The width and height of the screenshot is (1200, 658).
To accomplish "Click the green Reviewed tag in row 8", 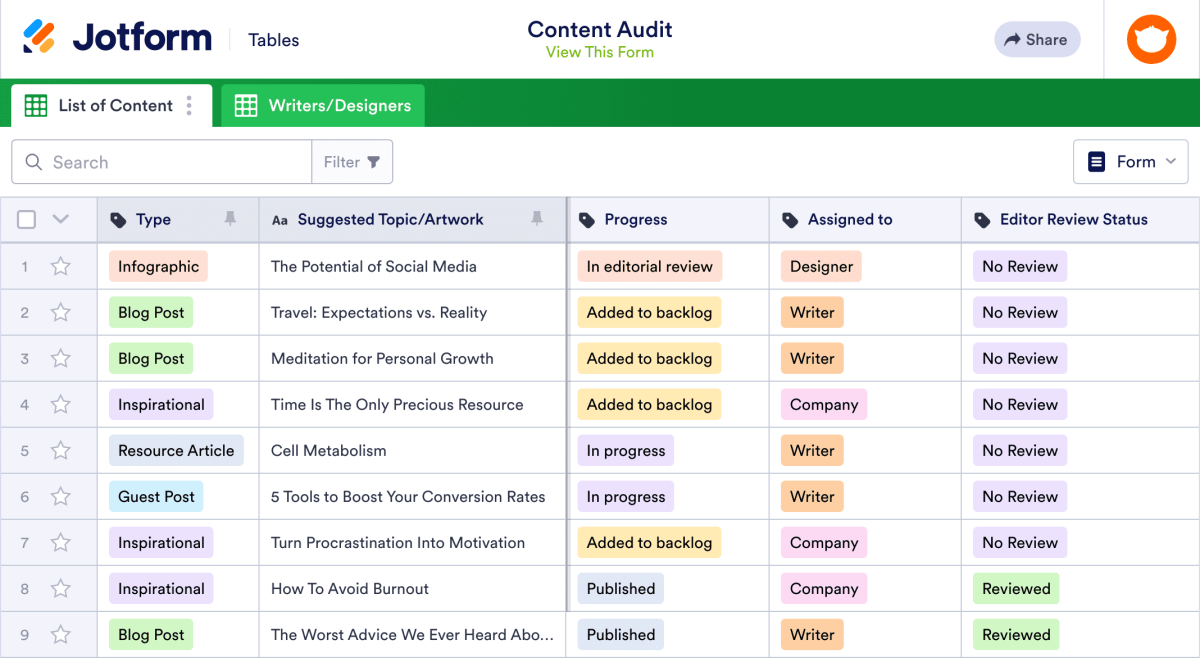I will [1015, 589].
